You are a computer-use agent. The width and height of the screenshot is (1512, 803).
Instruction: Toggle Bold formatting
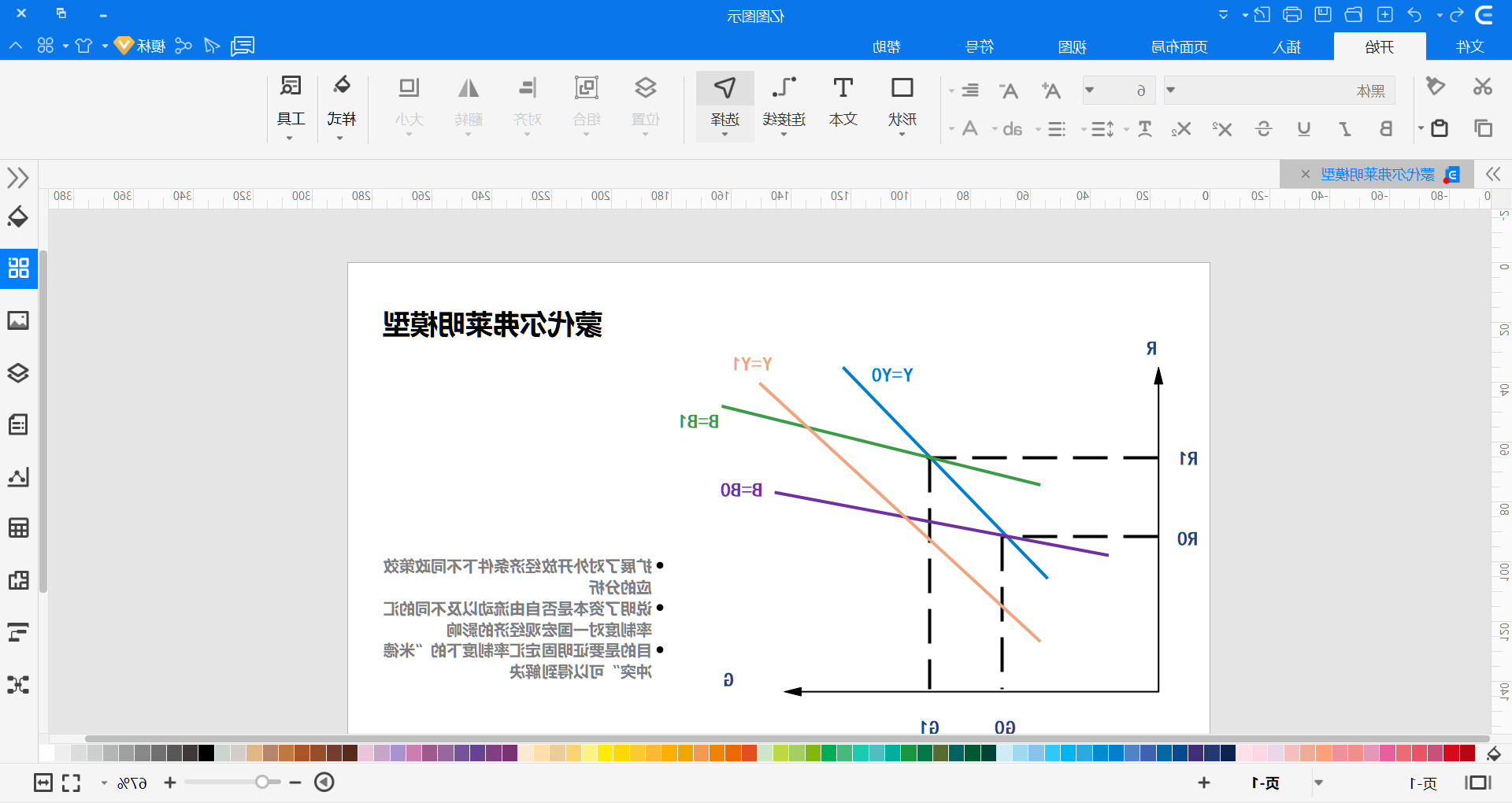[1386, 128]
